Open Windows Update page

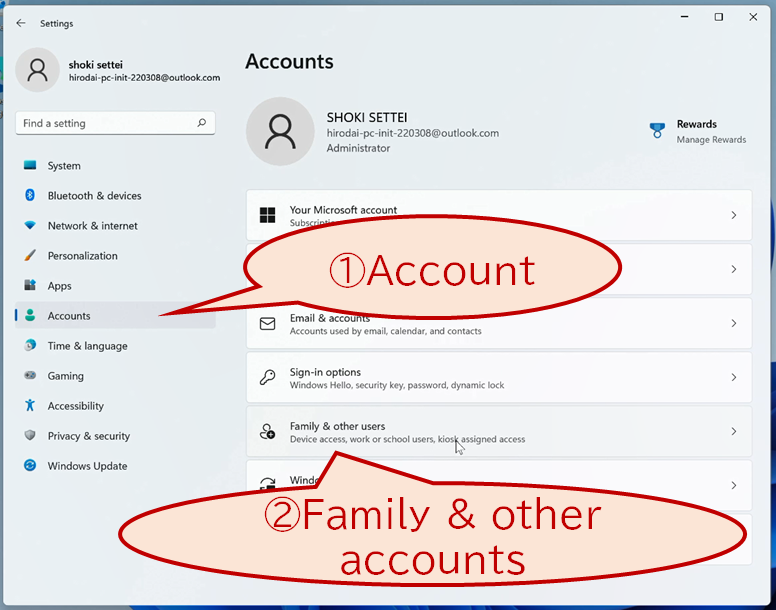pos(115,466)
